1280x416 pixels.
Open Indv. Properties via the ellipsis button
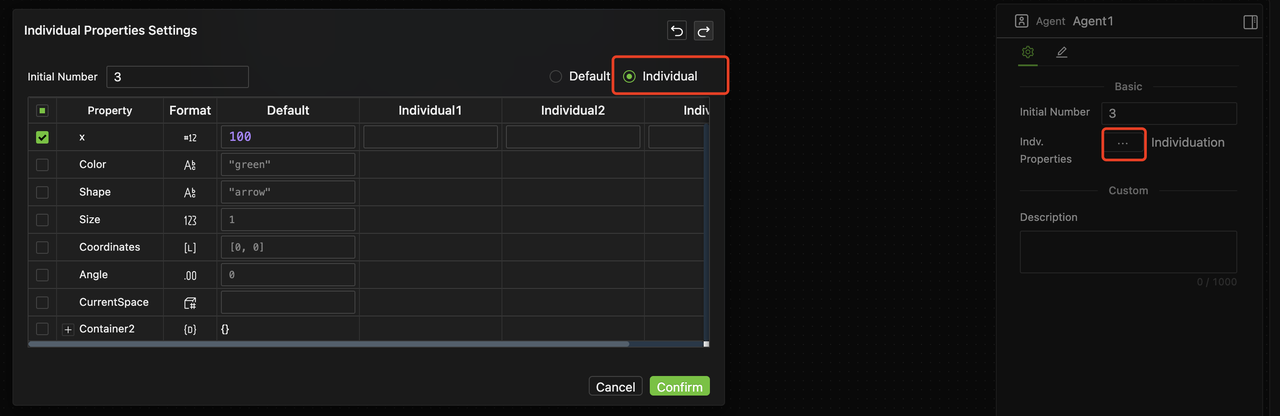(1123, 143)
